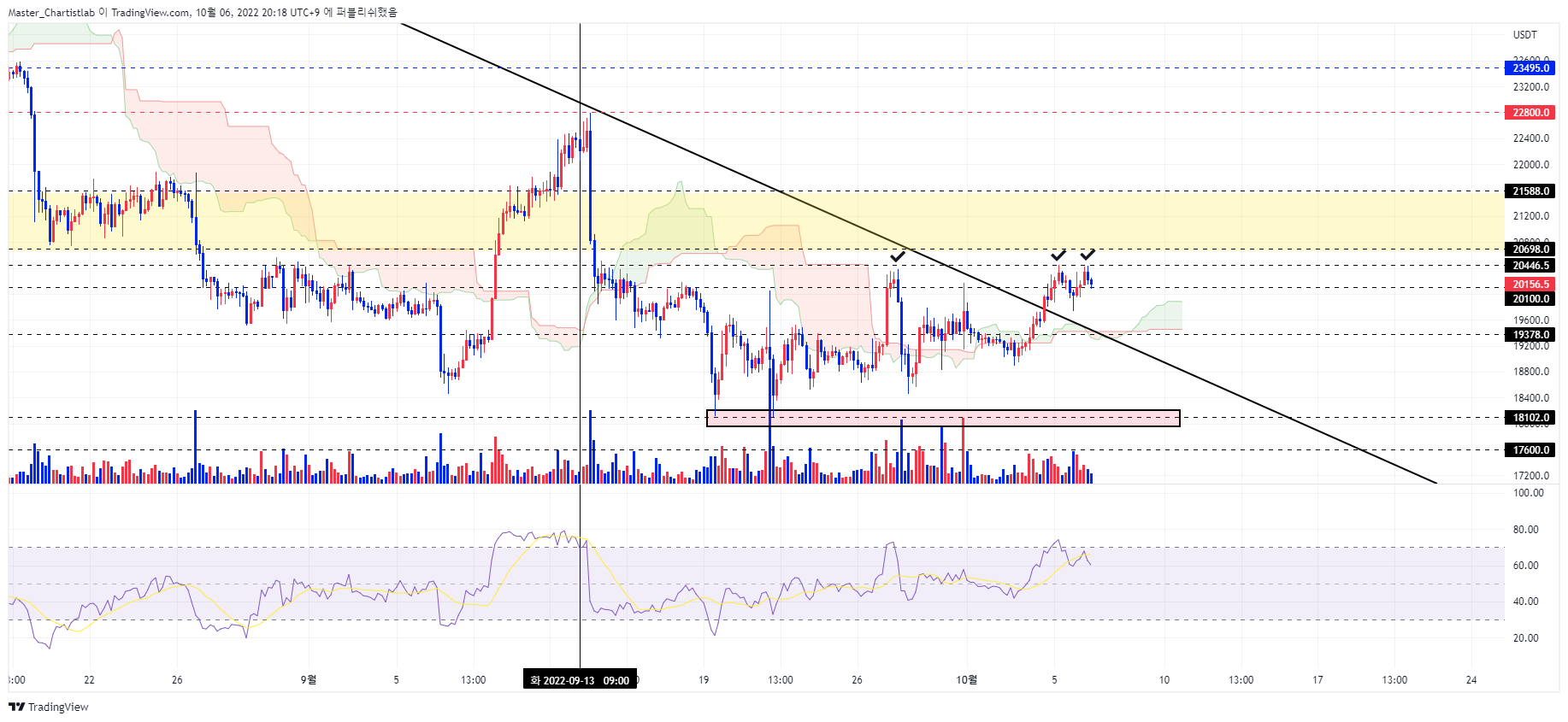
Task: Click the 19378.0 price level label
Action: [1530, 335]
